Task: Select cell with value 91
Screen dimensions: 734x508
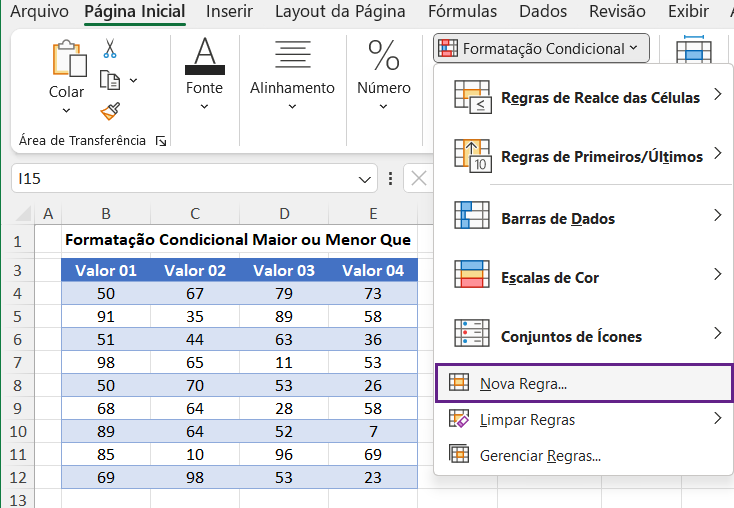Action: click(x=106, y=317)
